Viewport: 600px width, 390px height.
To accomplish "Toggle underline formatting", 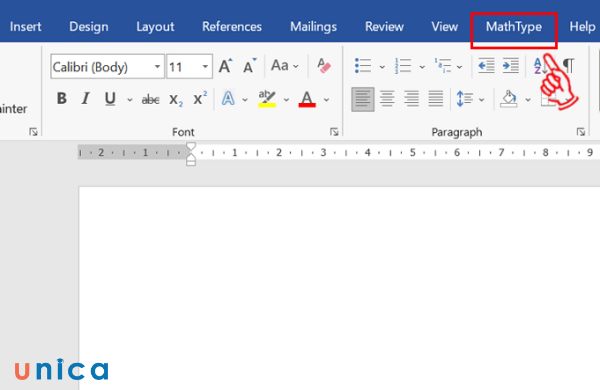I will 110,99.
